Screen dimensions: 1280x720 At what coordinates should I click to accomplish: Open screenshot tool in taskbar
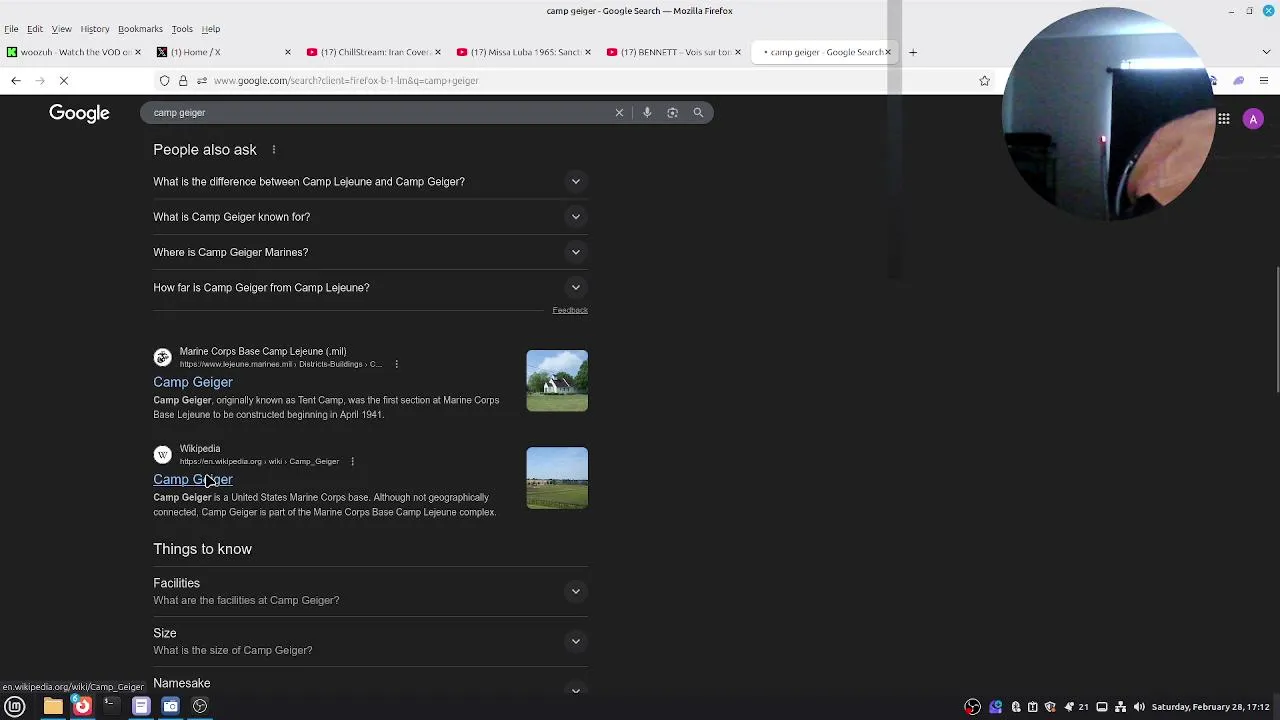pyautogui.click(x=170, y=706)
